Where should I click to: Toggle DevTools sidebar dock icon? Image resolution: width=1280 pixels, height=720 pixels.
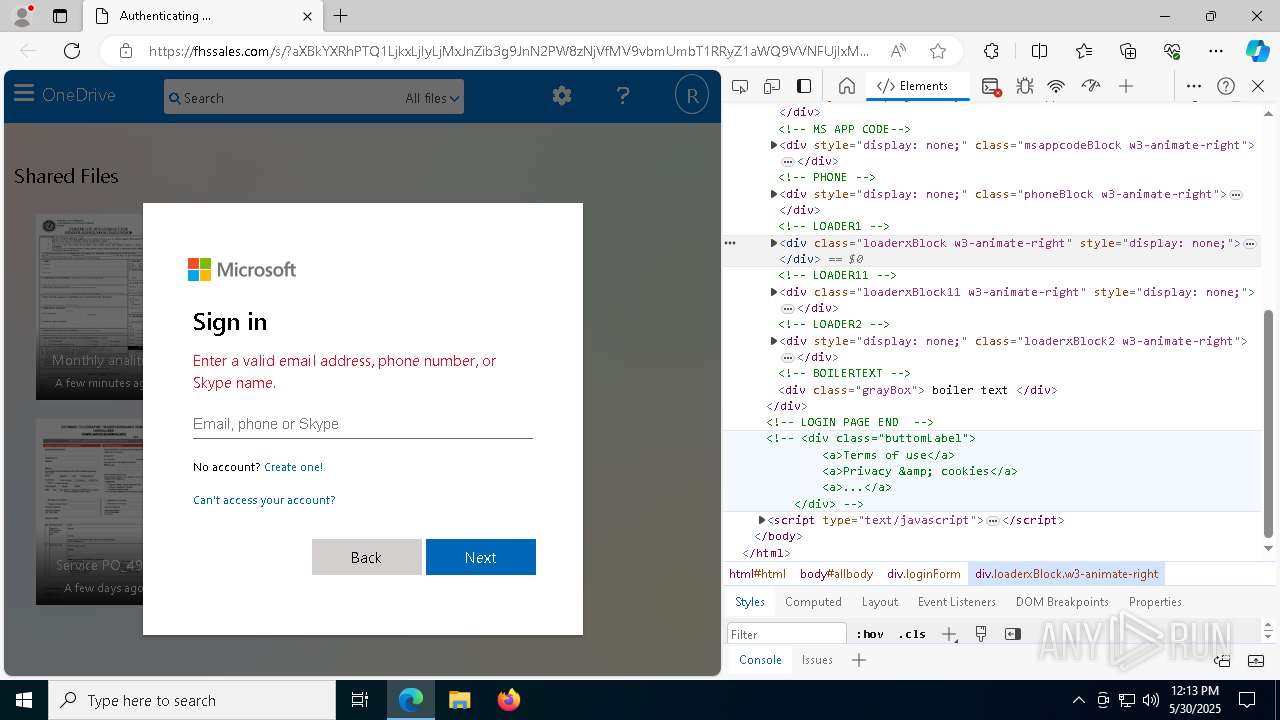click(804, 86)
